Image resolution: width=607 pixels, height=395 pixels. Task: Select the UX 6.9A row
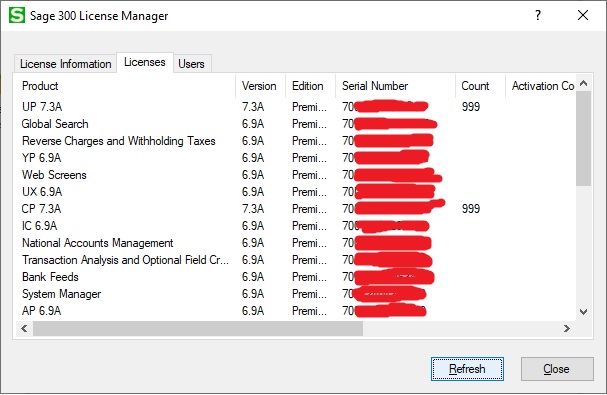(296, 192)
